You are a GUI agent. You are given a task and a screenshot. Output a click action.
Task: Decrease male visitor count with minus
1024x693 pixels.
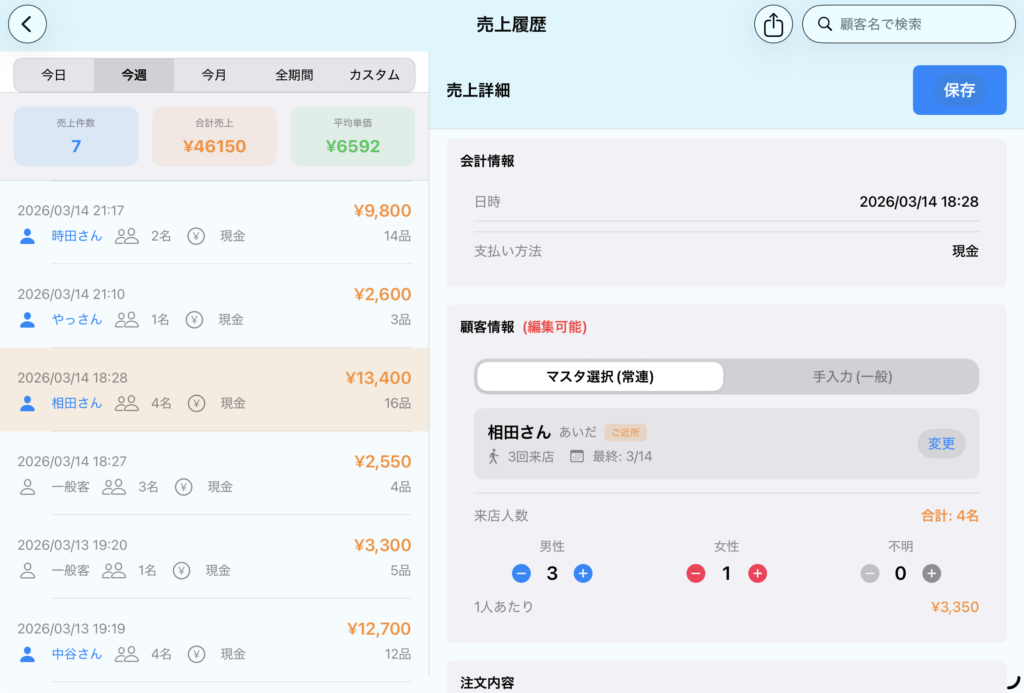click(x=521, y=574)
